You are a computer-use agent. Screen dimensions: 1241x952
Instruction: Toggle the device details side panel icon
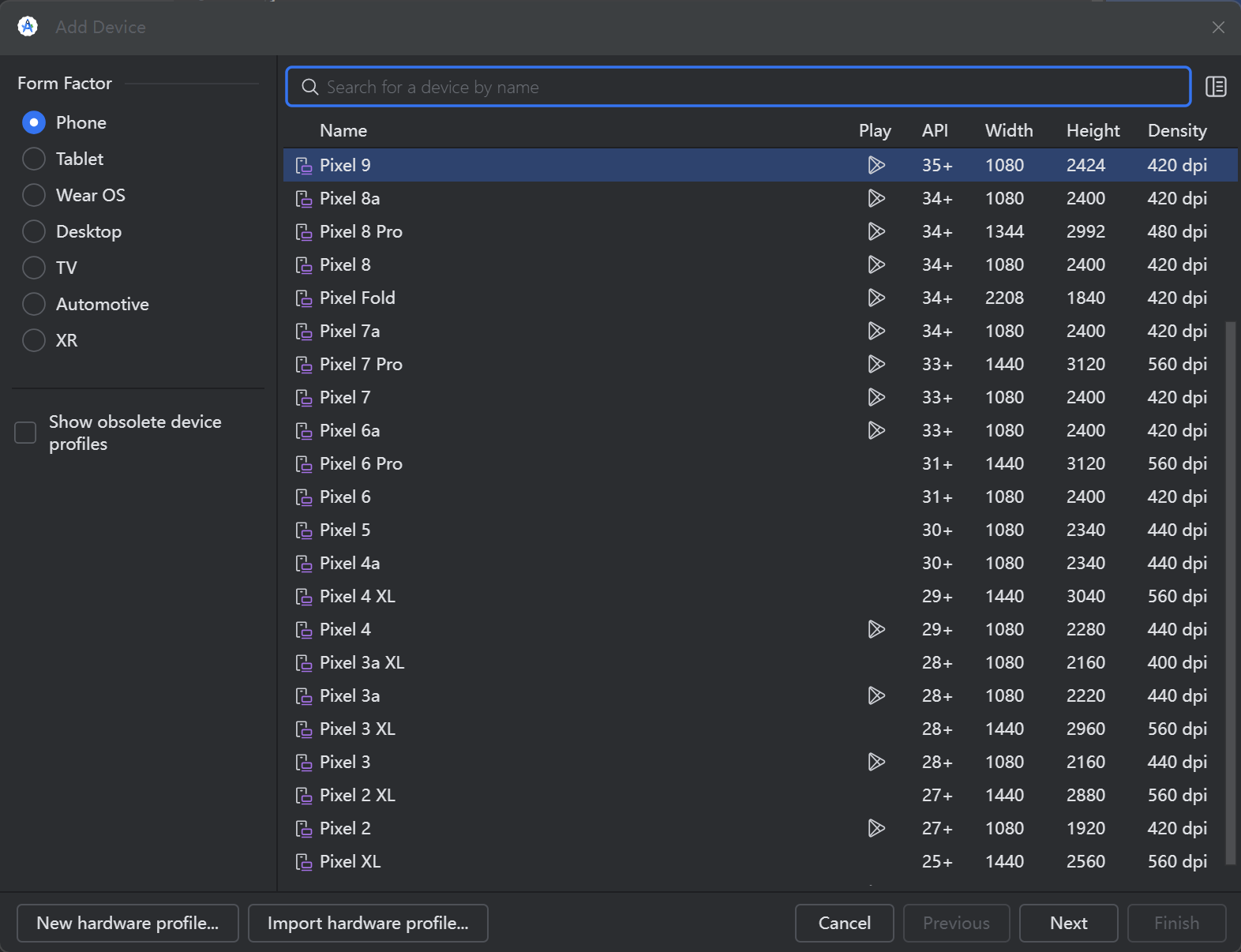tap(1216, 87)
